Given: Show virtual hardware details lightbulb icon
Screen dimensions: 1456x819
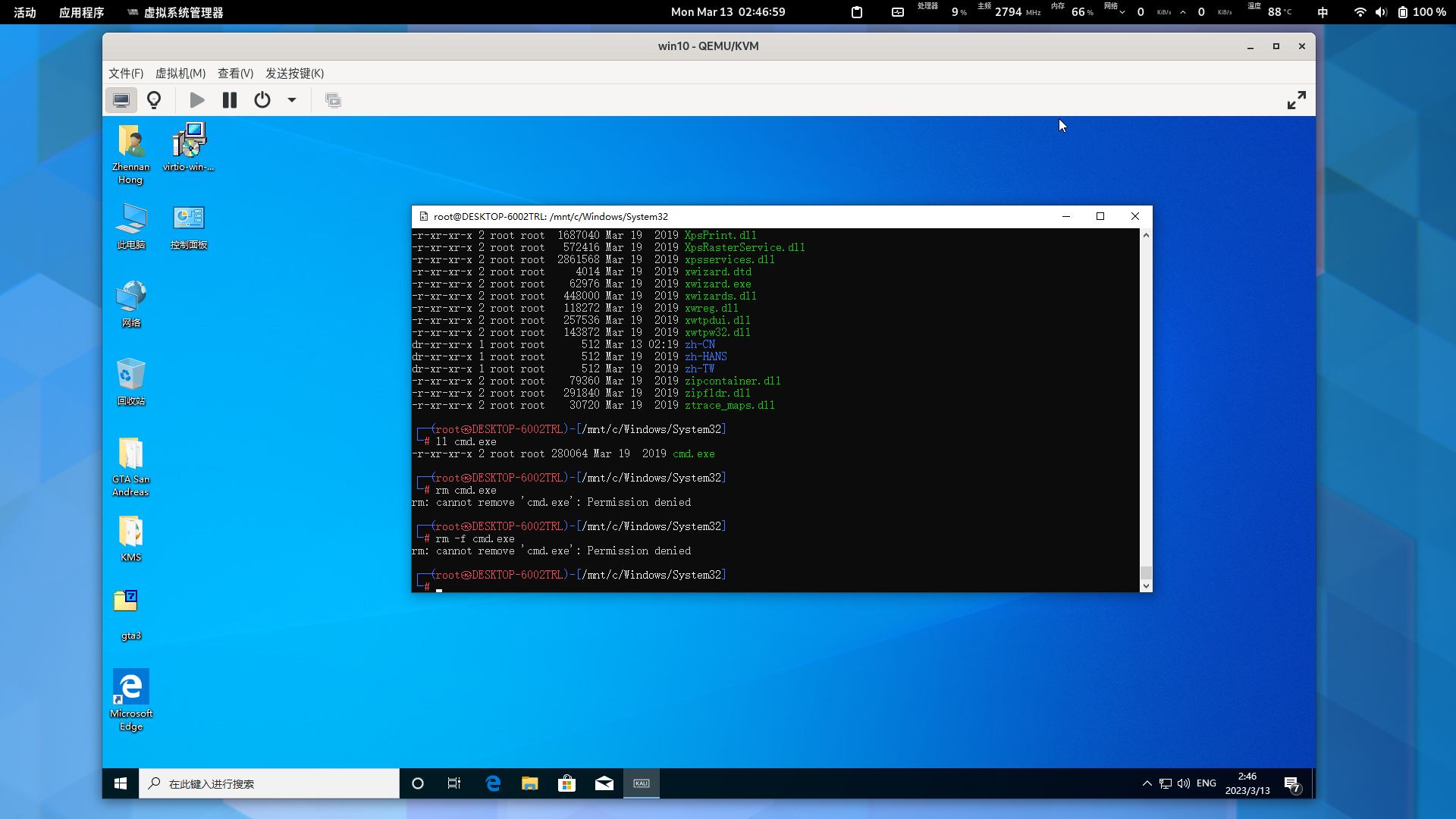Looking at the screenshot, I should [154, 100].
